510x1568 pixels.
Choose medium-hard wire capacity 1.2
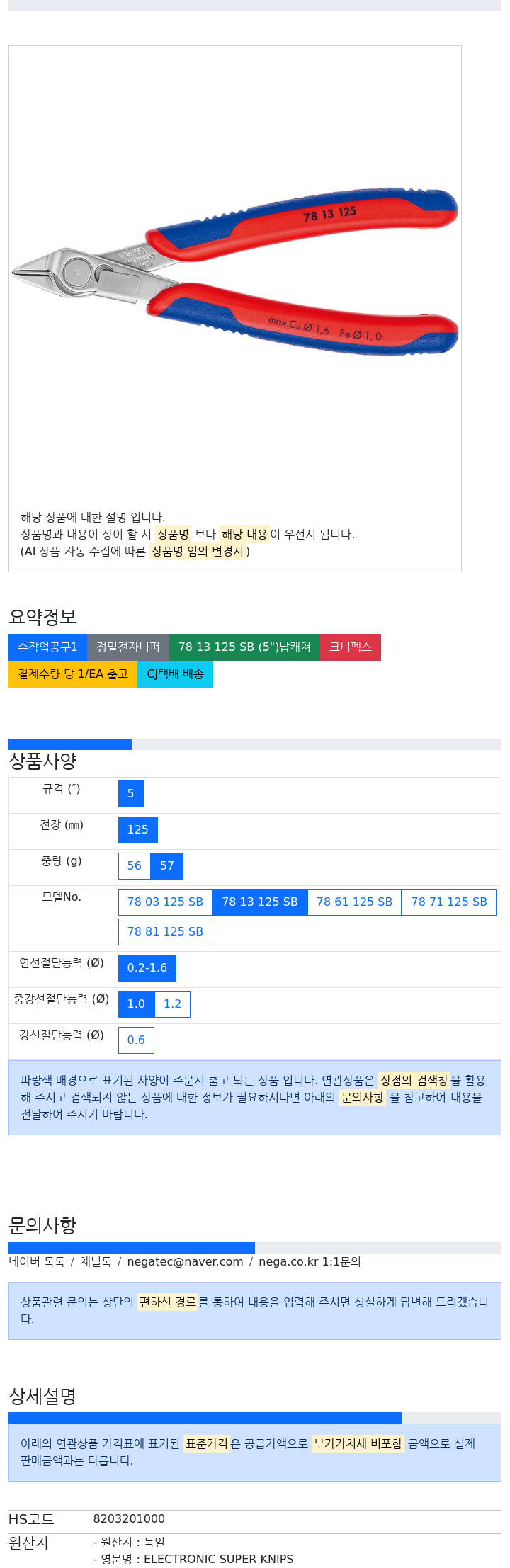[x=173, y=1004]
